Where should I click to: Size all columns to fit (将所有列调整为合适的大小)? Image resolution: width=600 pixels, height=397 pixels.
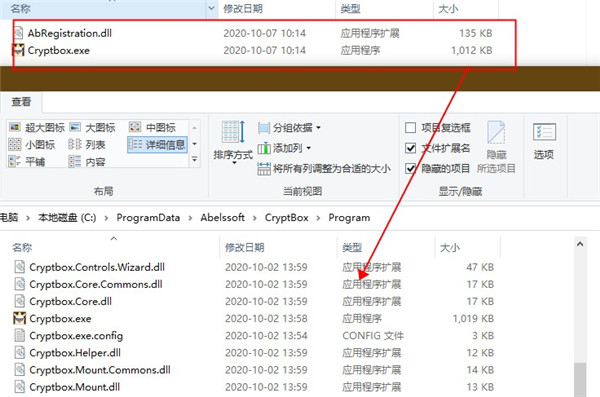(324, 168)
